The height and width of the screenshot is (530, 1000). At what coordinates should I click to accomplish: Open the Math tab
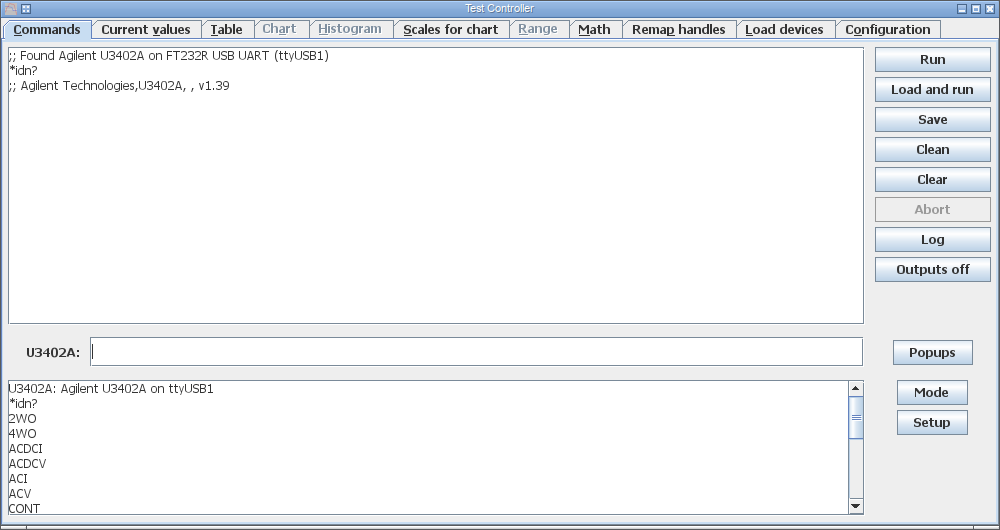tap(594, 29)
